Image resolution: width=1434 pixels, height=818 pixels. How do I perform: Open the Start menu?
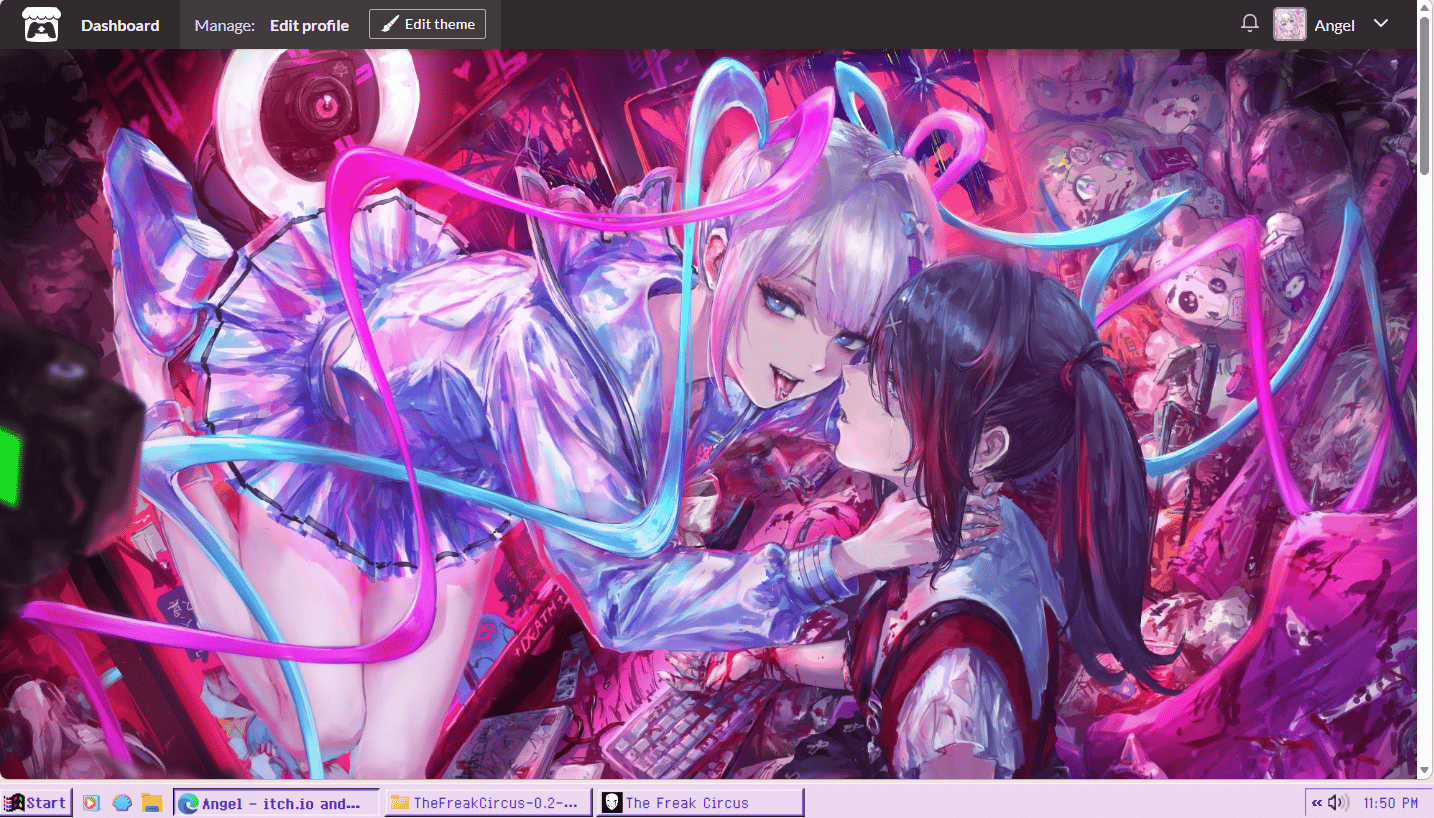[37, 803]
